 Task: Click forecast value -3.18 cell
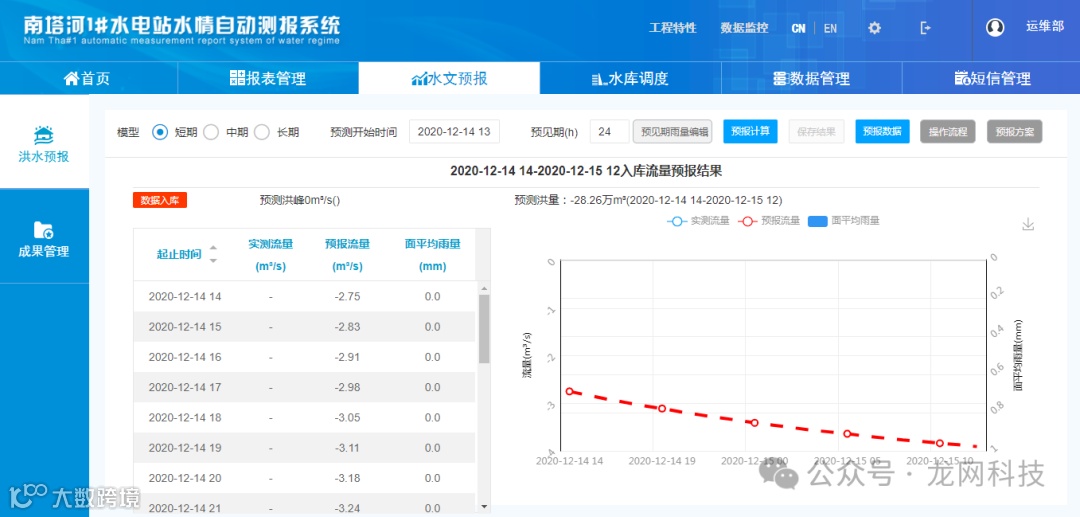point(347,478)
